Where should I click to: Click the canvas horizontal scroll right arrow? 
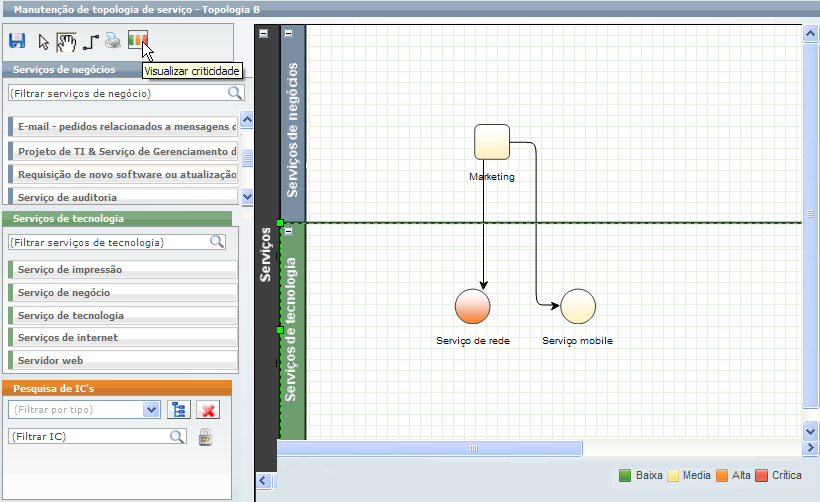pos(811,448)
